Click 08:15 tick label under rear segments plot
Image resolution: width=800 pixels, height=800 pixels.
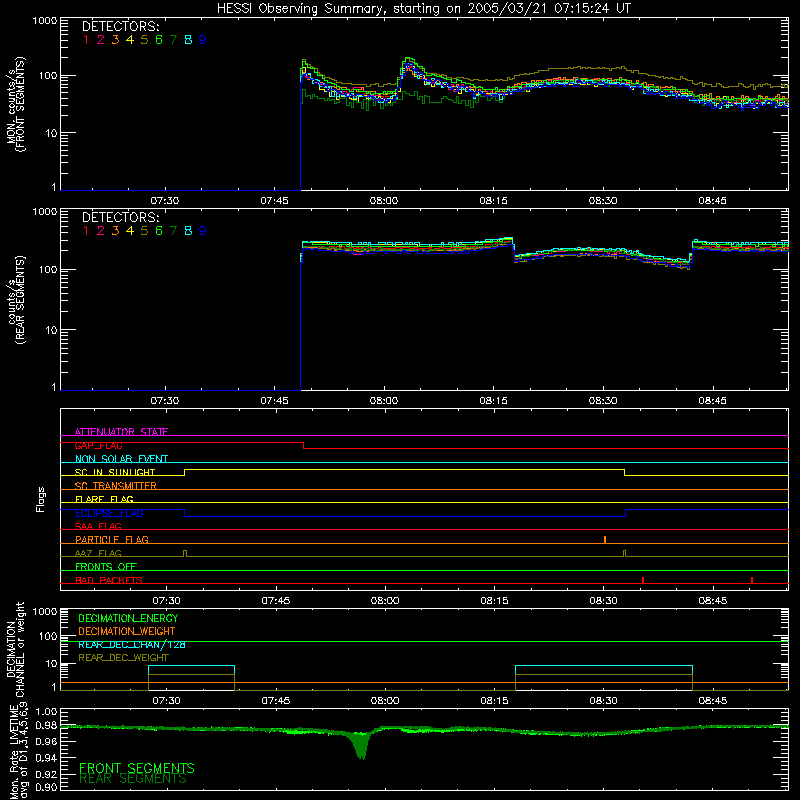(x=493, y=401)
